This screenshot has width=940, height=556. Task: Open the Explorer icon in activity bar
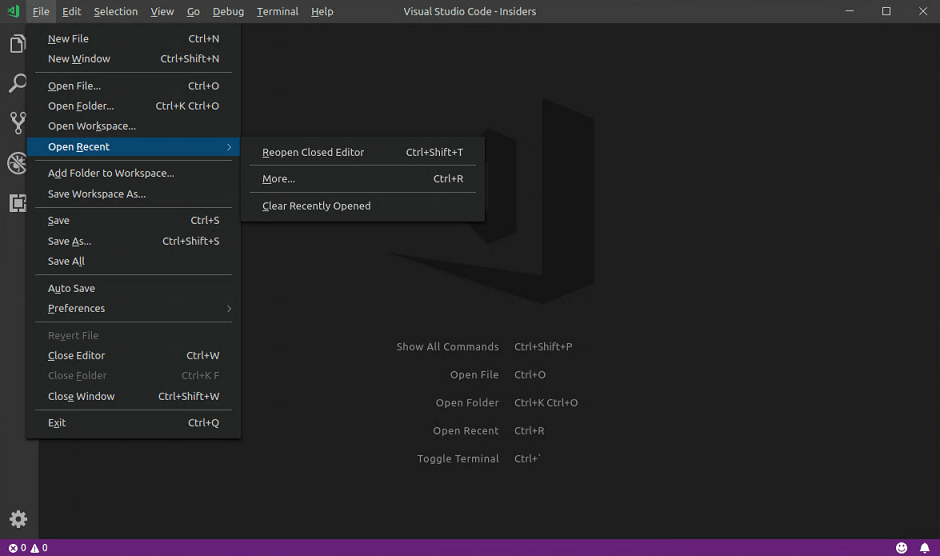coord(18,45)
